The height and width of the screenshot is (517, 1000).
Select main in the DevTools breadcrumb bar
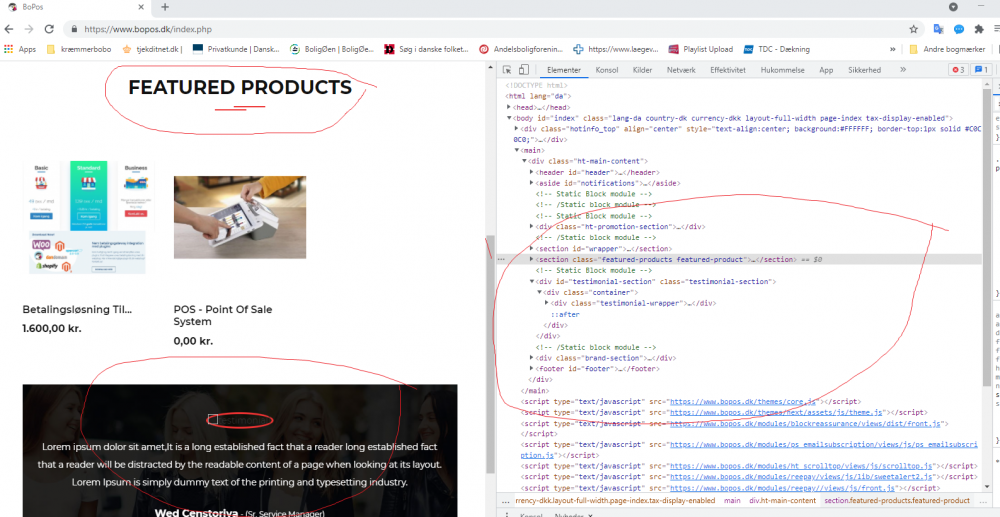click(732, 501)
